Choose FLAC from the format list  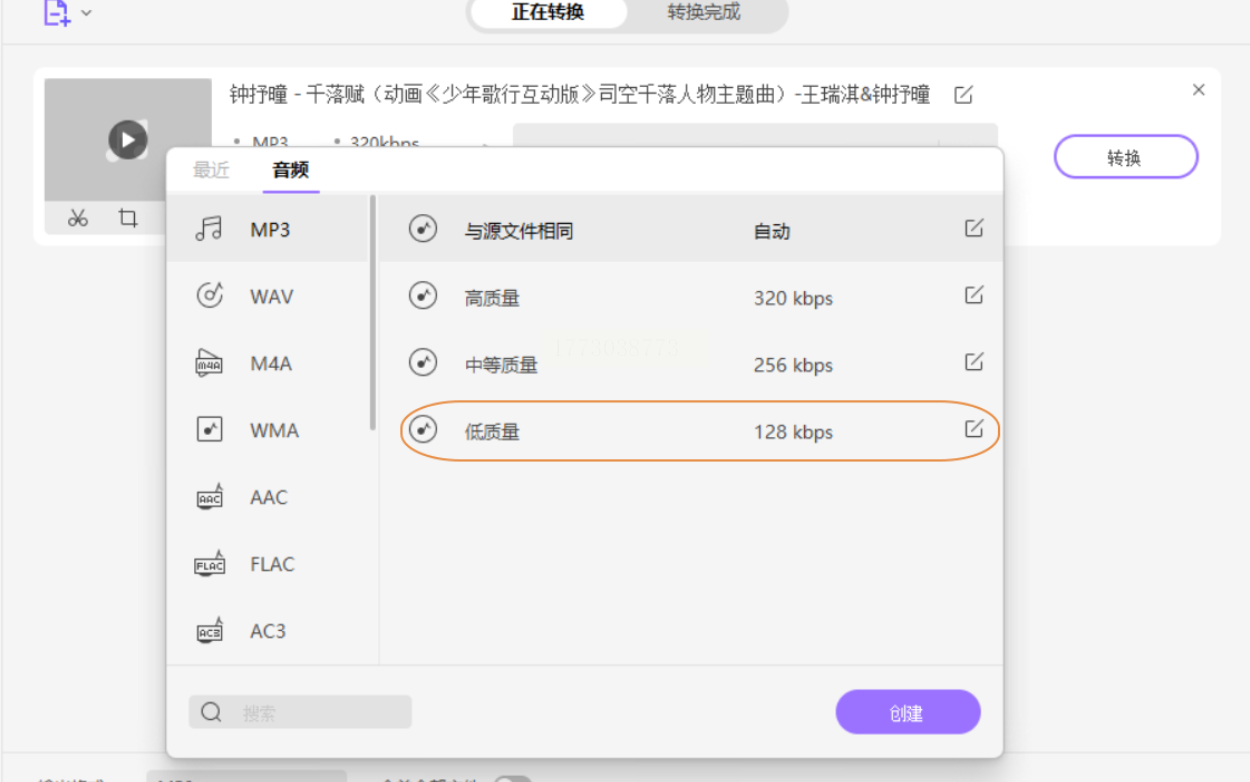point(271,564)
